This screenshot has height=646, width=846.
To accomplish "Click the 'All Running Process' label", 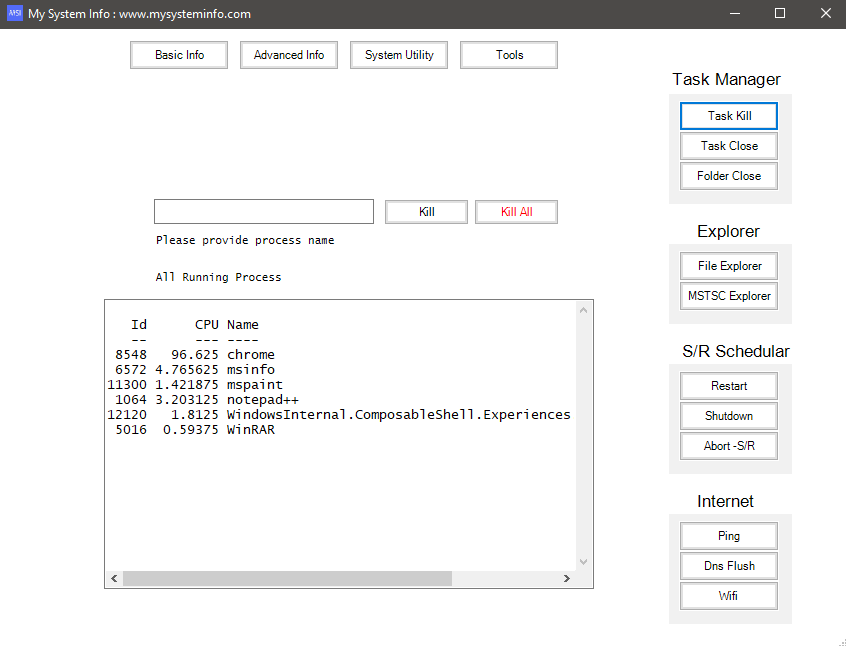I will (219, 277).
